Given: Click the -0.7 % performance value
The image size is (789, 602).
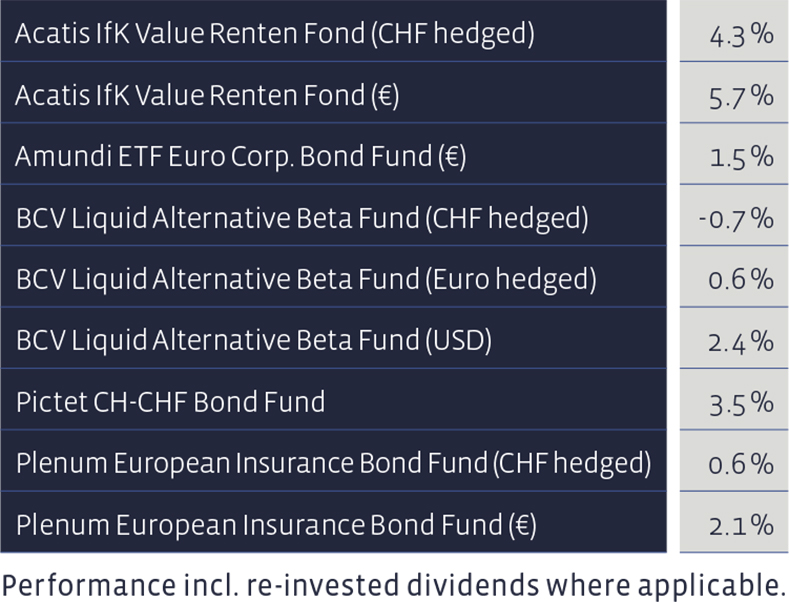Looking at the screenshot, I should pyautogui.click(x=736, y=219).
